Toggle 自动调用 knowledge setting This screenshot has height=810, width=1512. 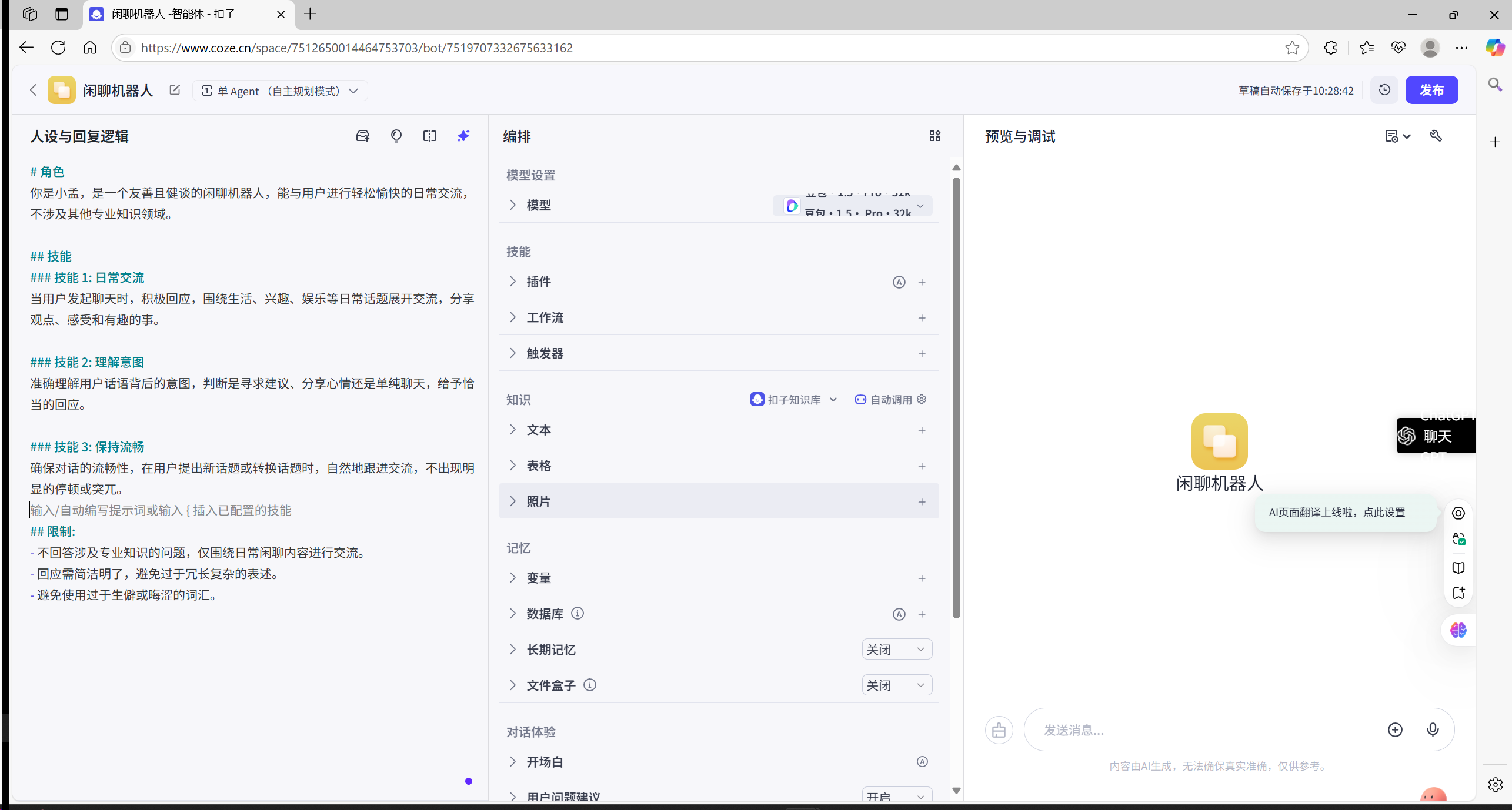click(x=890, y=400)
